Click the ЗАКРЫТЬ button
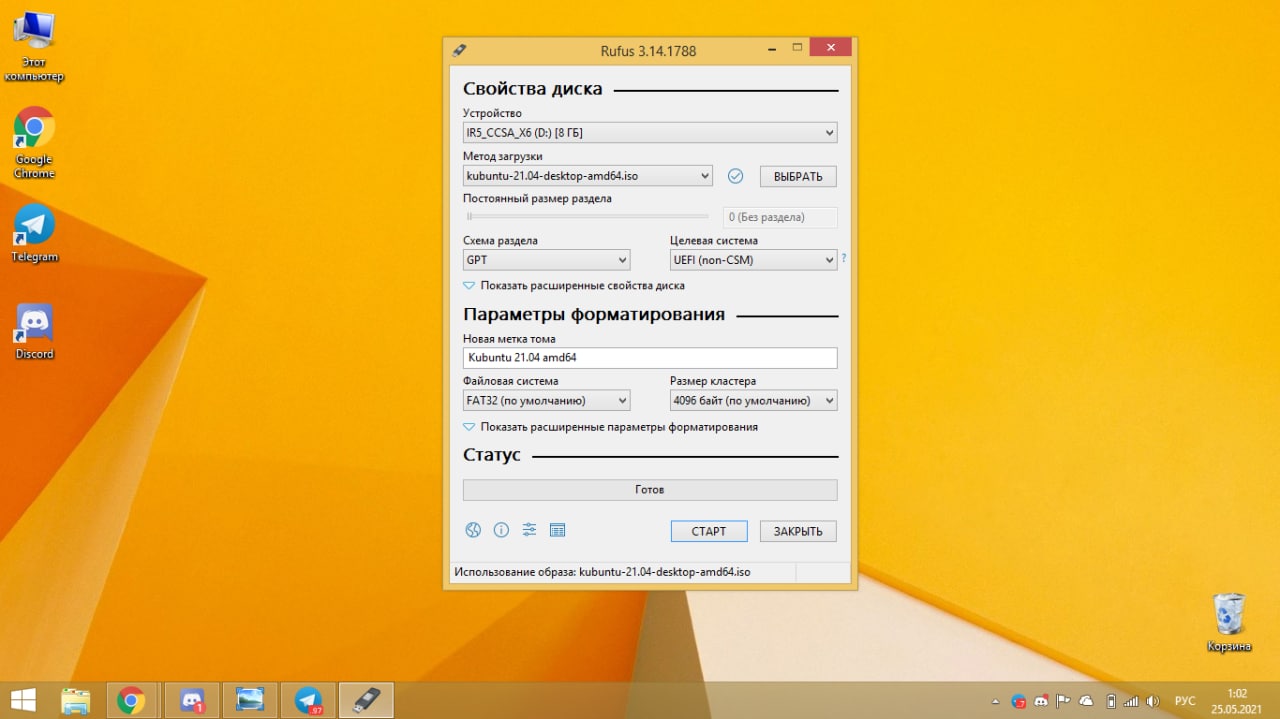This screenshot has width=1280, height=719. (x=798, y=531)
